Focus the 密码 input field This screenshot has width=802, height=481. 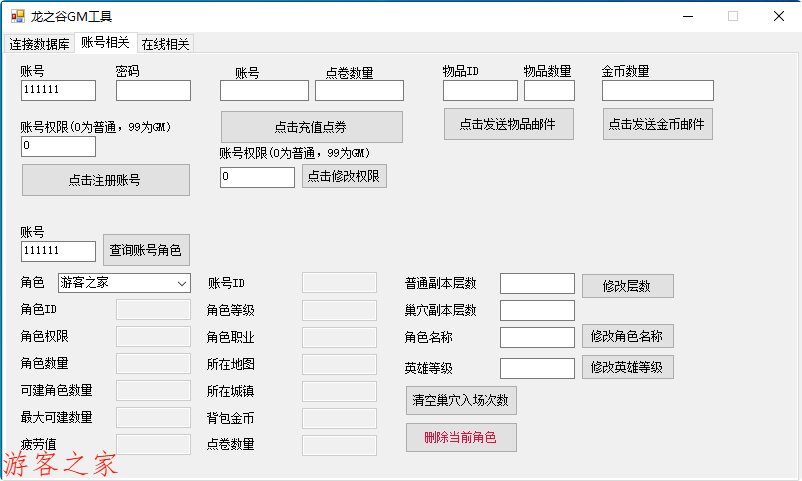click(153, 91)
